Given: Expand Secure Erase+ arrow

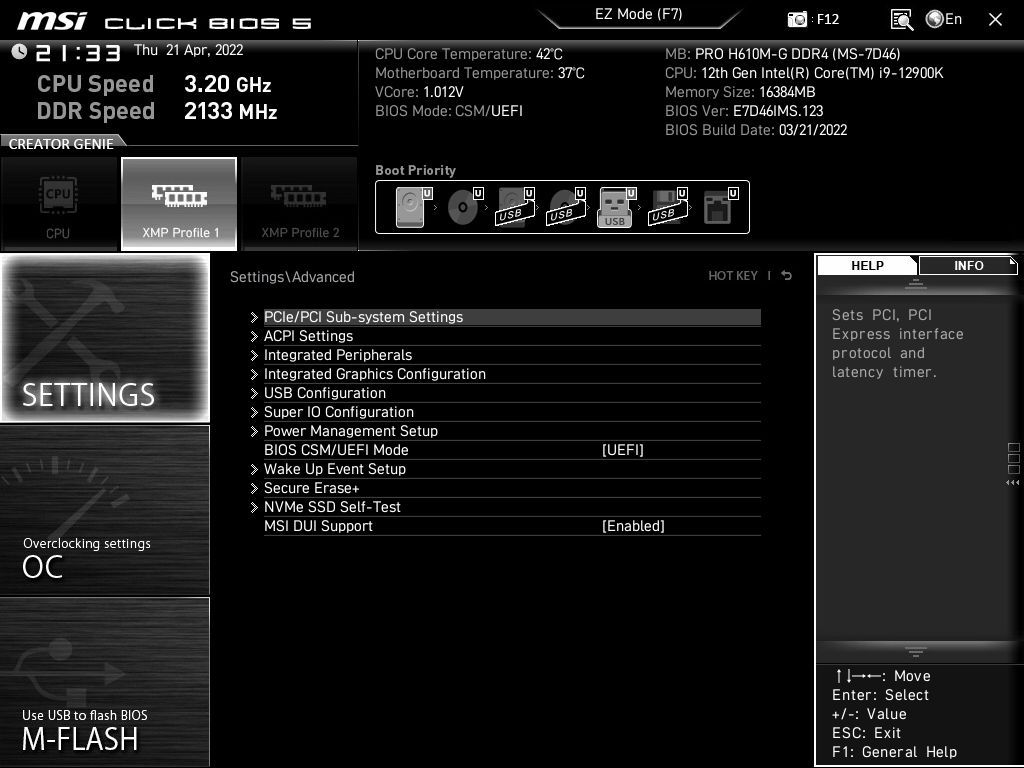Looking at the screenshot, I should click(254, 488).
